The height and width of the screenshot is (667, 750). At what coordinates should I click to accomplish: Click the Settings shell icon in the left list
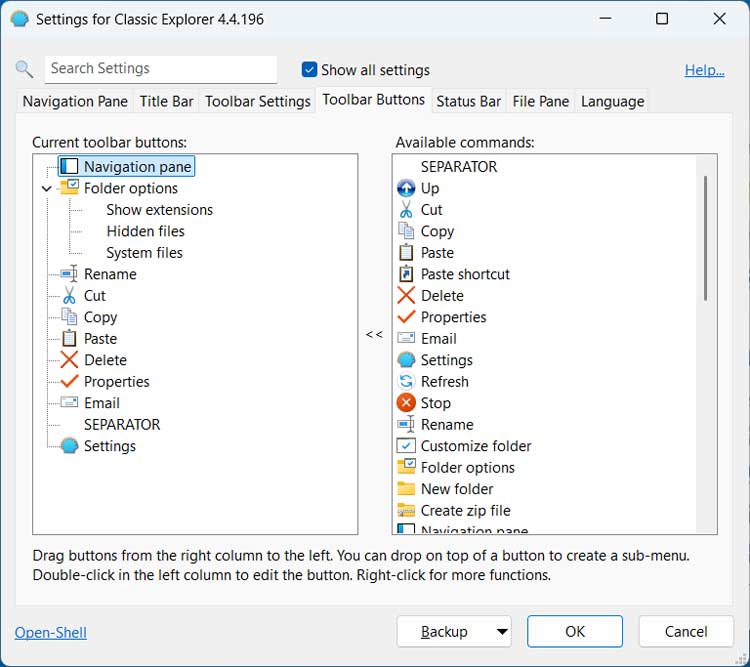tap(69, 445)
